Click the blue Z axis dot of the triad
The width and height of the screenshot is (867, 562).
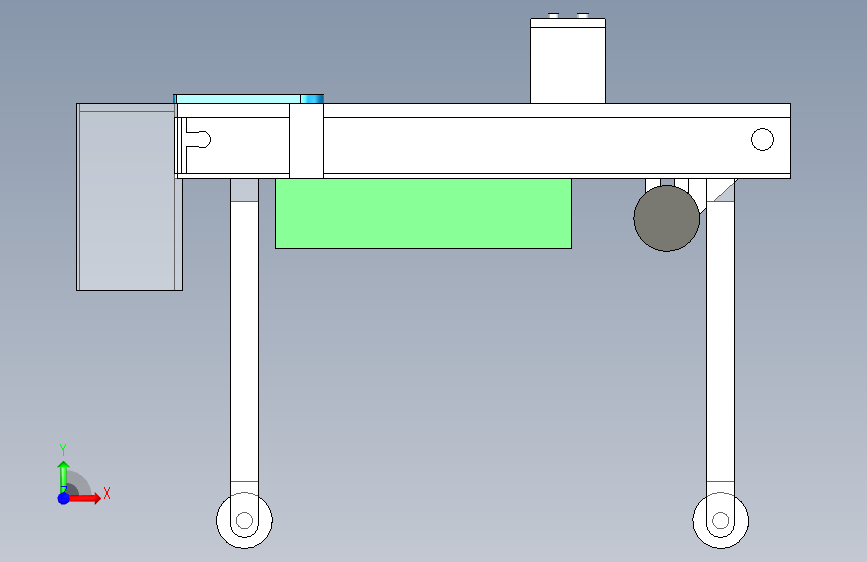pyautogui.click(x=64, y=498)
